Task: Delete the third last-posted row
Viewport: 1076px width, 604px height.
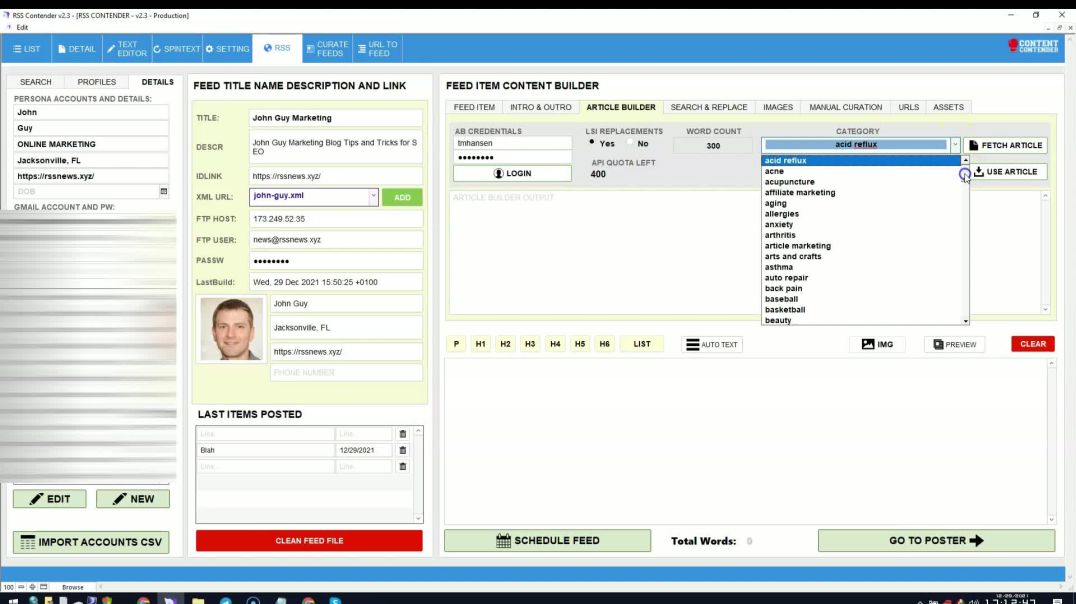Action: tap(403, 467)
